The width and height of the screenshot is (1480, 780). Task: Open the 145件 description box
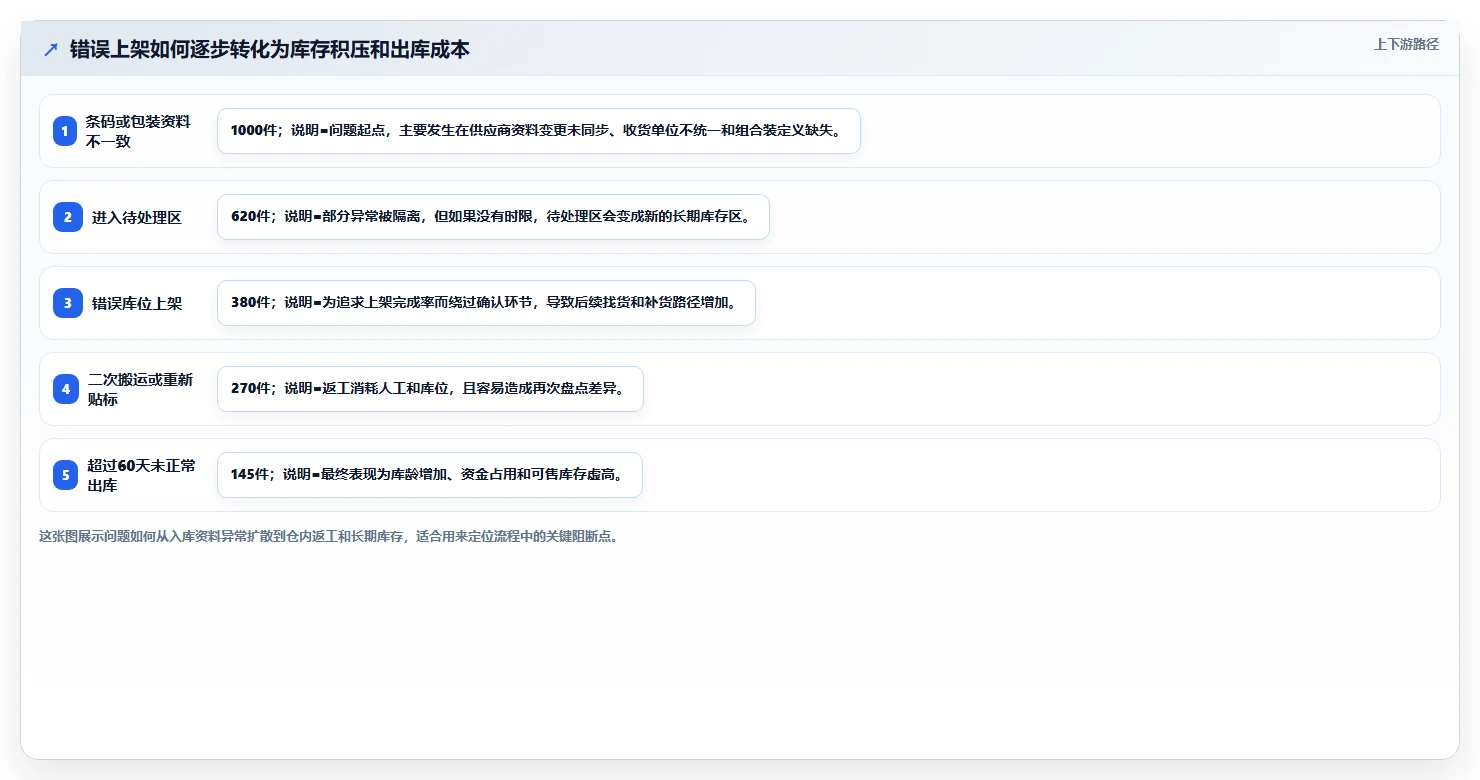click(430, 475)
